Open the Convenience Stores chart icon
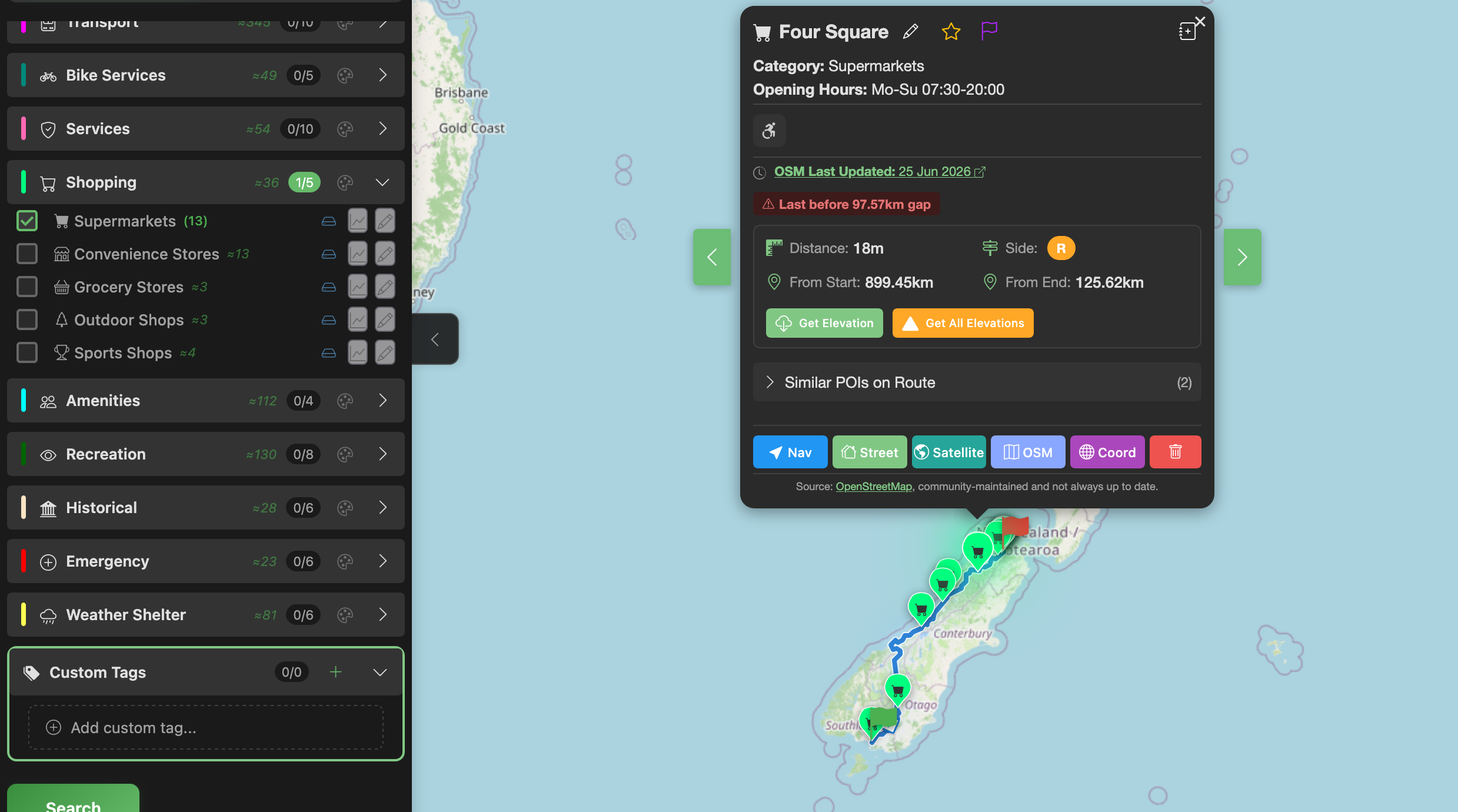This screenshot has height=812, width=1458. point(358,254)
